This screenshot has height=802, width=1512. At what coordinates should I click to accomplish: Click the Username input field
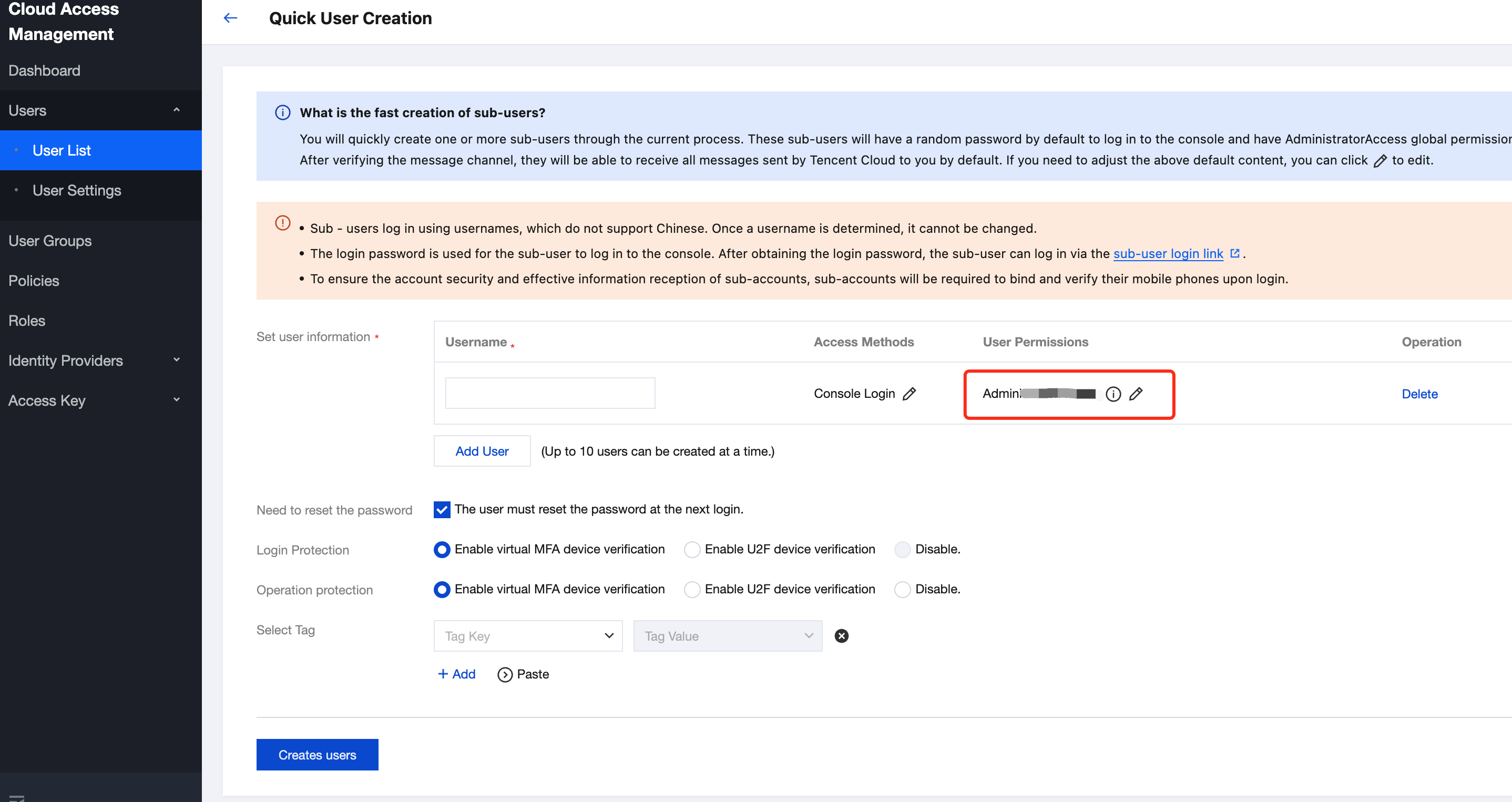(549, 393)
